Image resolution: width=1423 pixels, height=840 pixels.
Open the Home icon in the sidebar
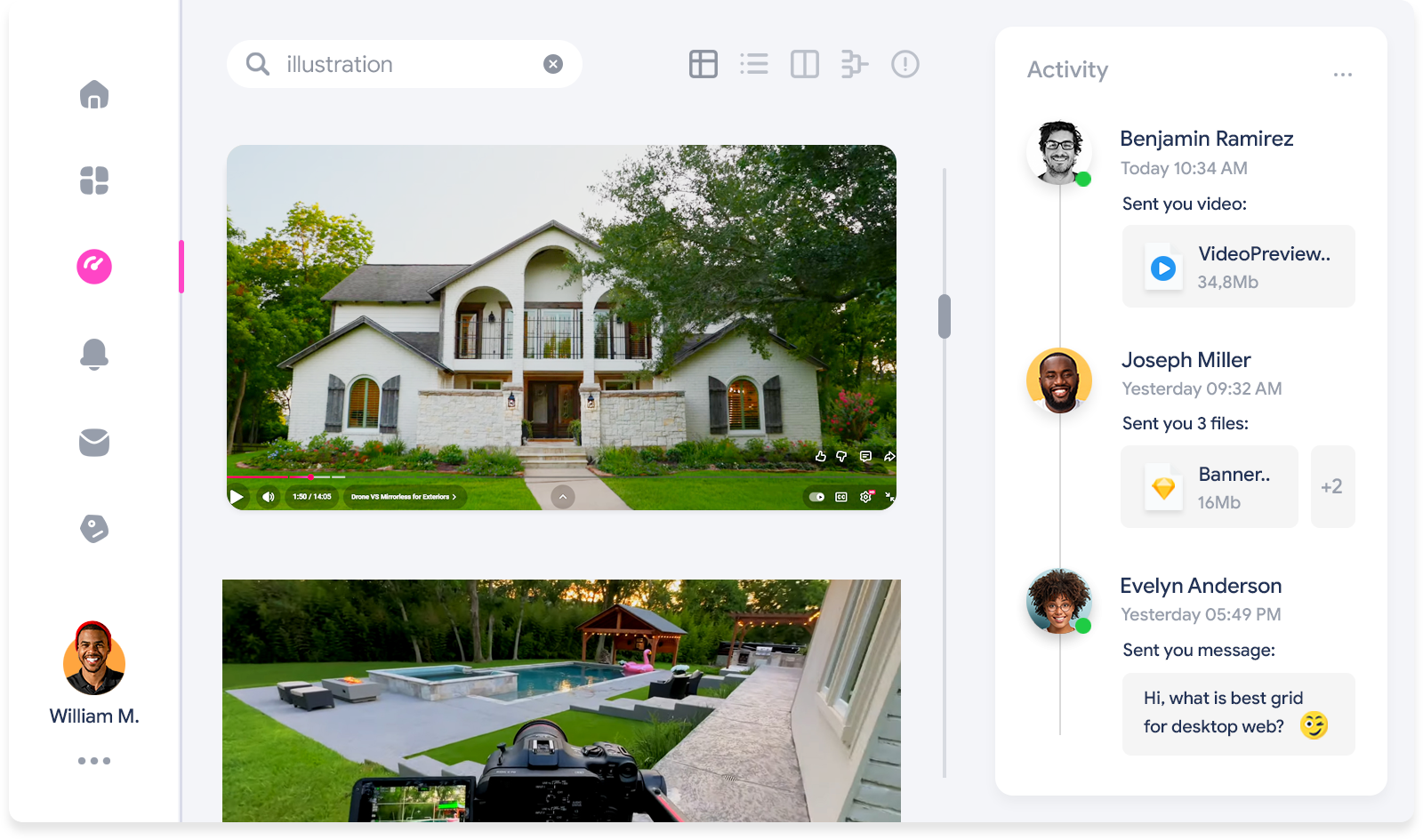point(94,94)
